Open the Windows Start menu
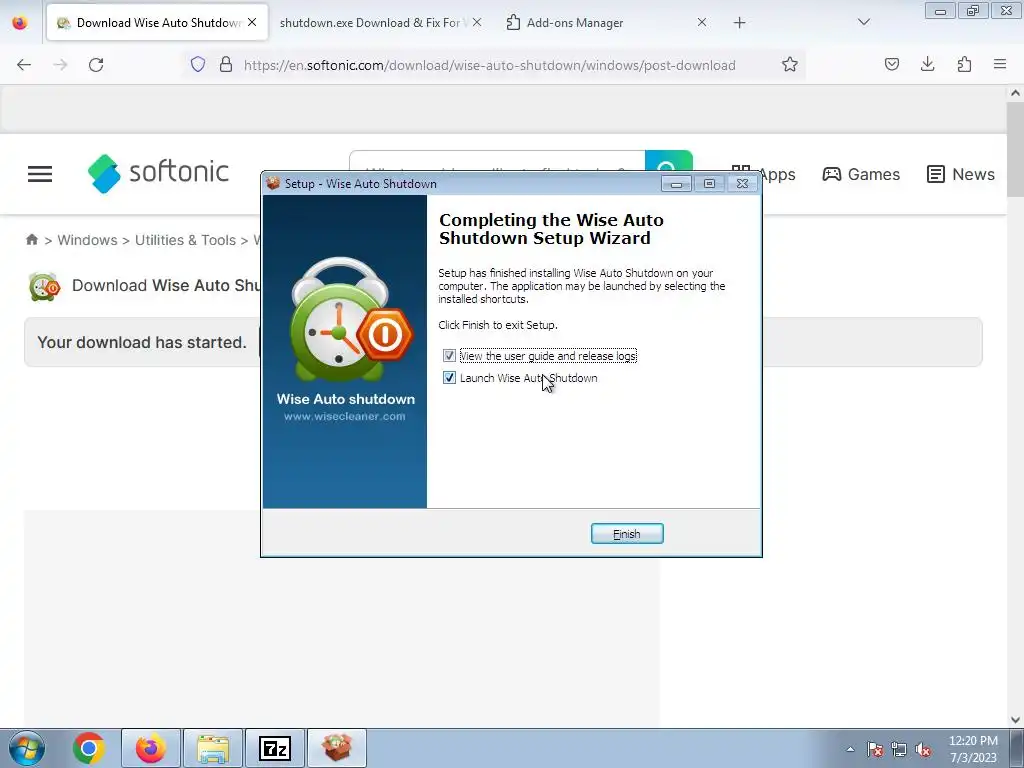The height and width of the screenshot is (768, 1024). click(27, 748)
